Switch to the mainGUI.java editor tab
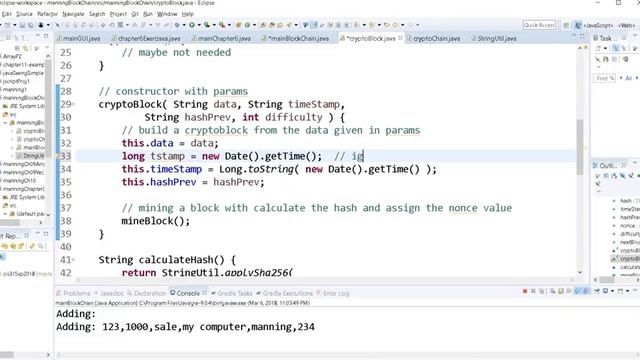This screenshot has width=640, height=360. pyautogui.click(x=78, y=38)
